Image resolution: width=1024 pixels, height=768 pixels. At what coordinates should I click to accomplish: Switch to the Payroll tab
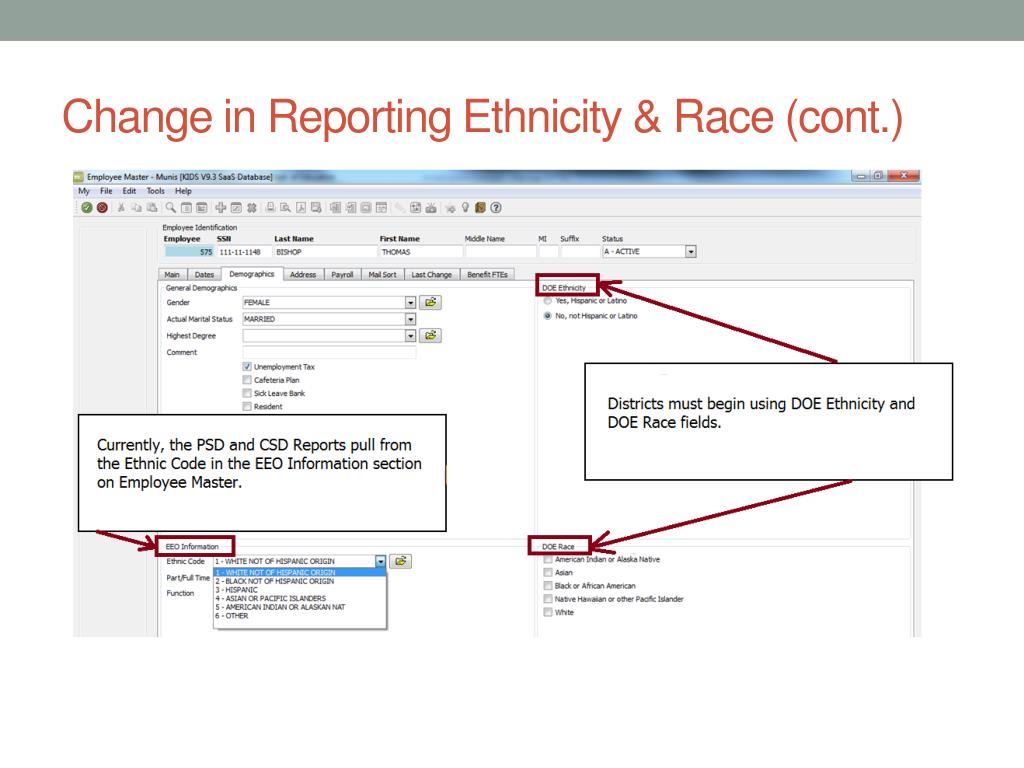[342, 275]
